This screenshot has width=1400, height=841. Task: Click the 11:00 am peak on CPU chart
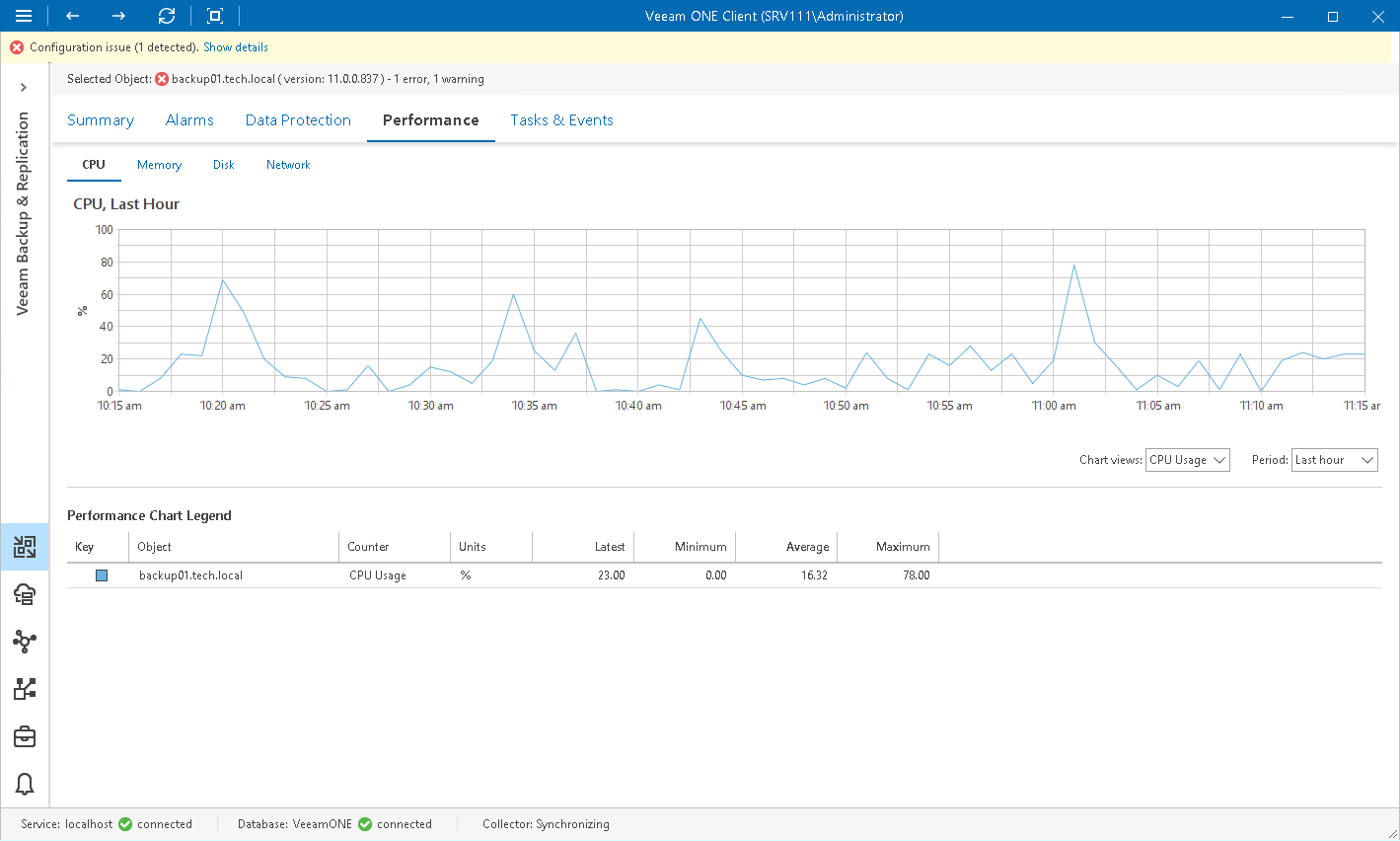[1073, 266]
